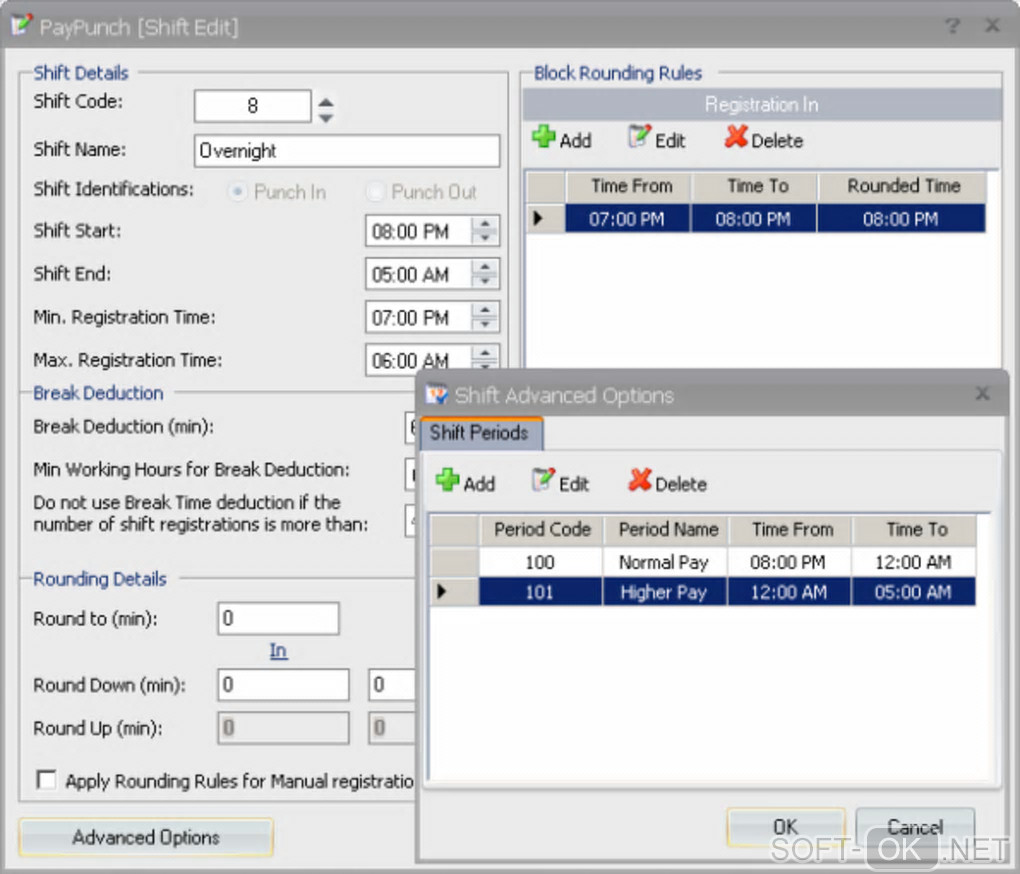This screenshot has width=1020, height=874.
Task: Click the Shift Start time field
Action: pyautogui.click(x=420, y=231)
